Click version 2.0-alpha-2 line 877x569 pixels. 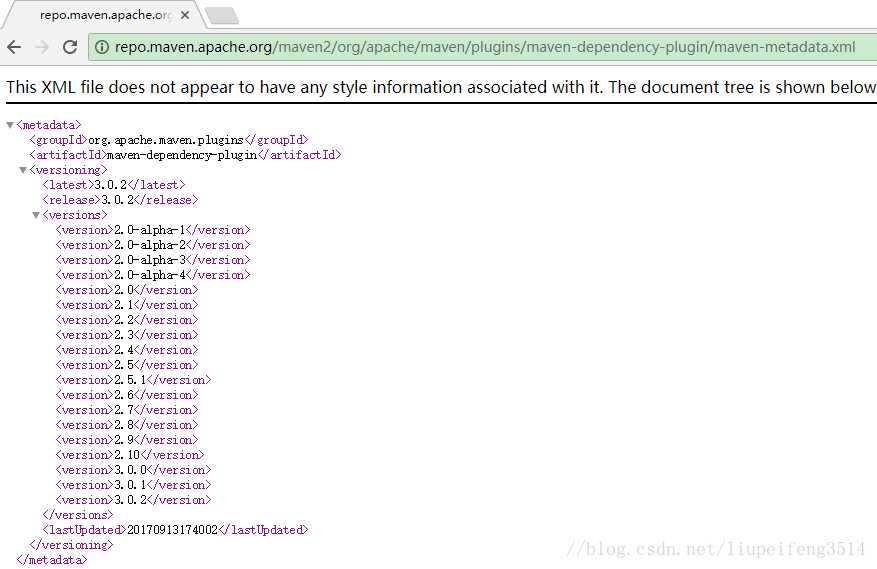click(153, 245)
